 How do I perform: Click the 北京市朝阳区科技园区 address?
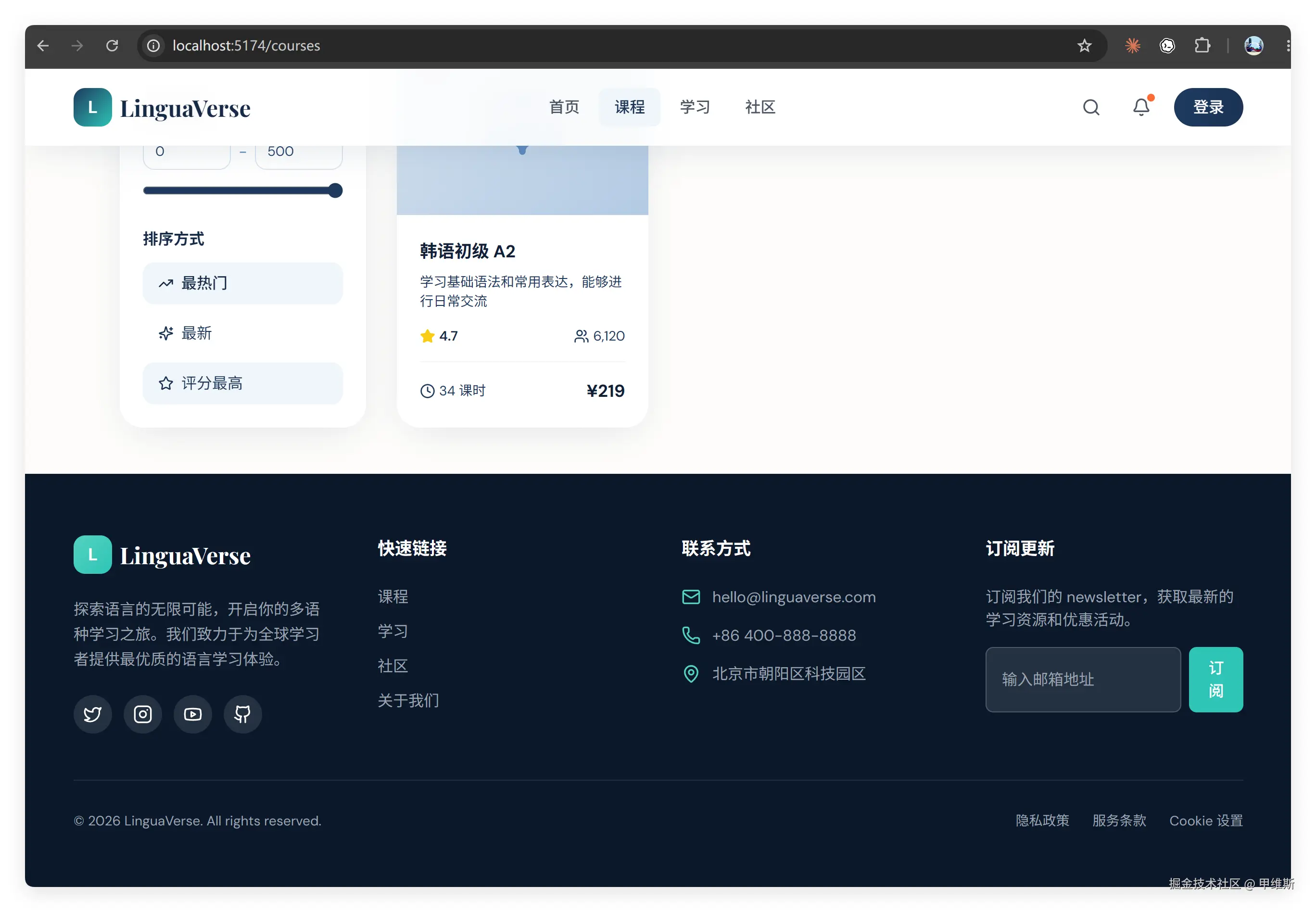(788, 674)
